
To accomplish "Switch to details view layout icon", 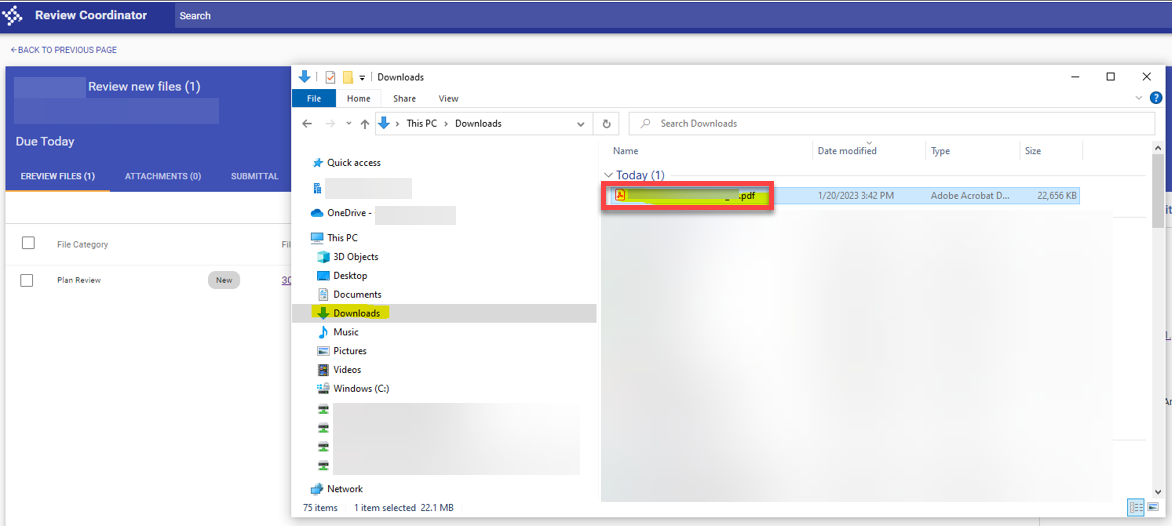I will click(x=1136, y=508).
